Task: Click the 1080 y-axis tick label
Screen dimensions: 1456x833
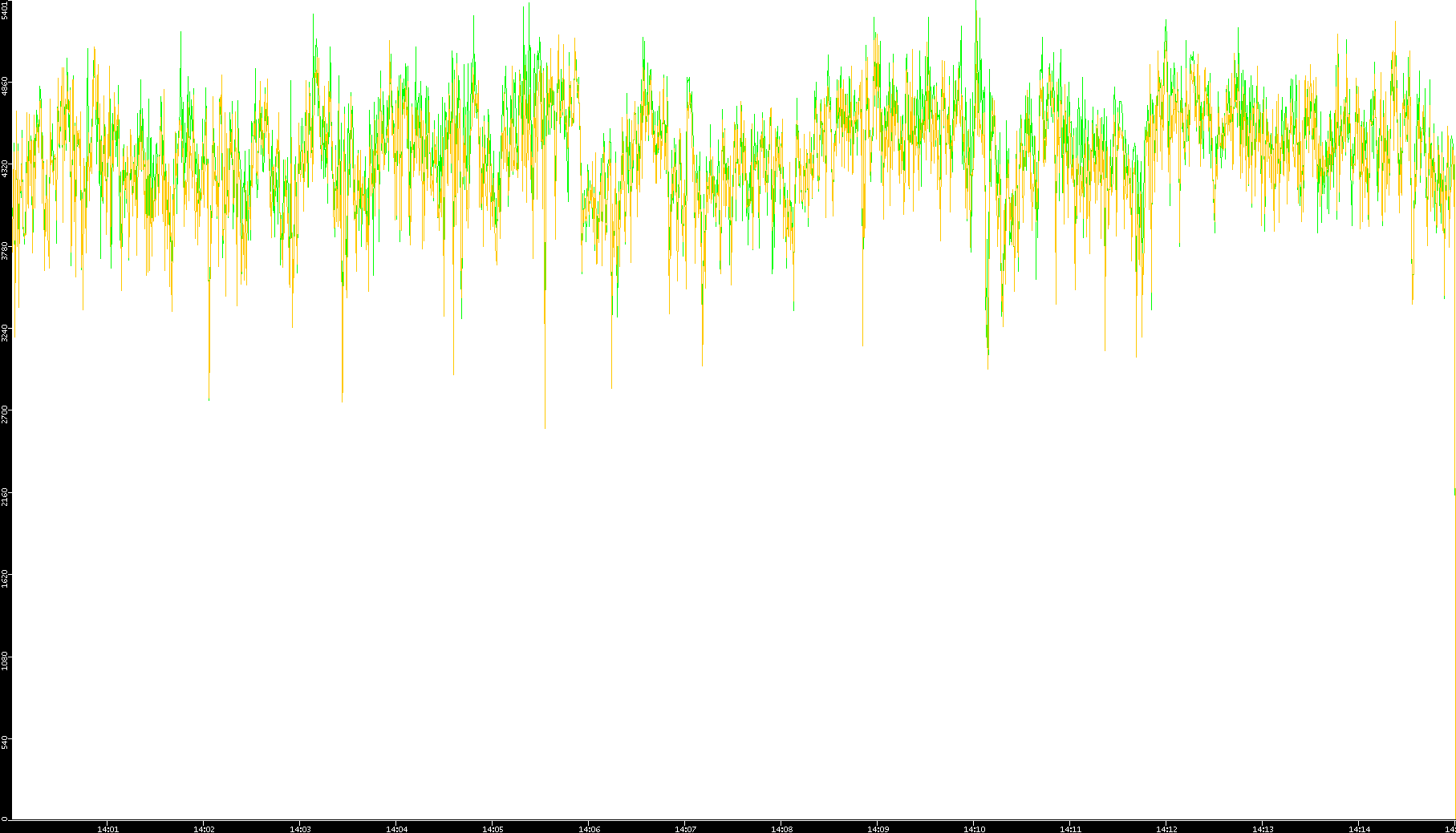Action: click(x=5, y=661)
